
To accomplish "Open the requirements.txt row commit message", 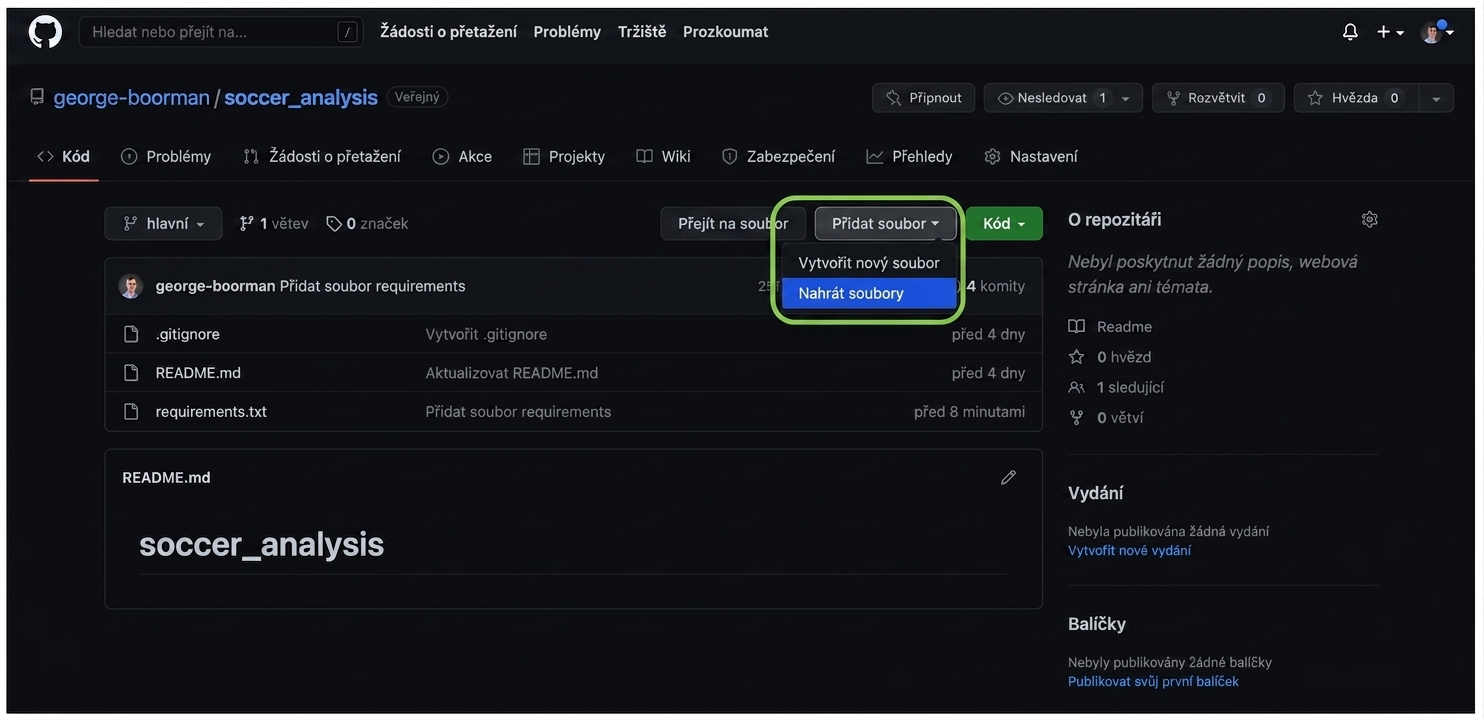I will click(x=518, y=411).
